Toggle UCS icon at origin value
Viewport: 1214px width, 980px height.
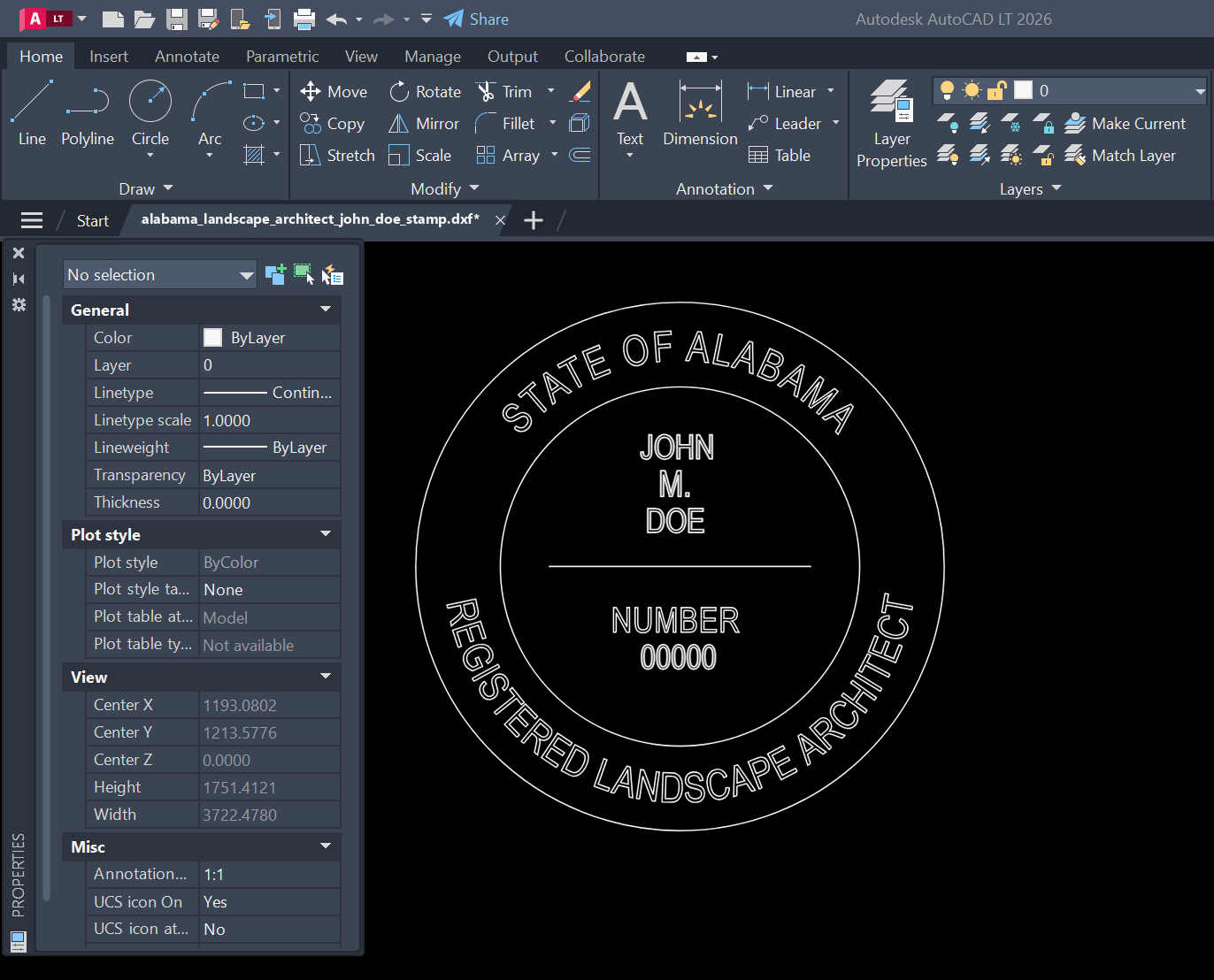[x=269, y=929]
